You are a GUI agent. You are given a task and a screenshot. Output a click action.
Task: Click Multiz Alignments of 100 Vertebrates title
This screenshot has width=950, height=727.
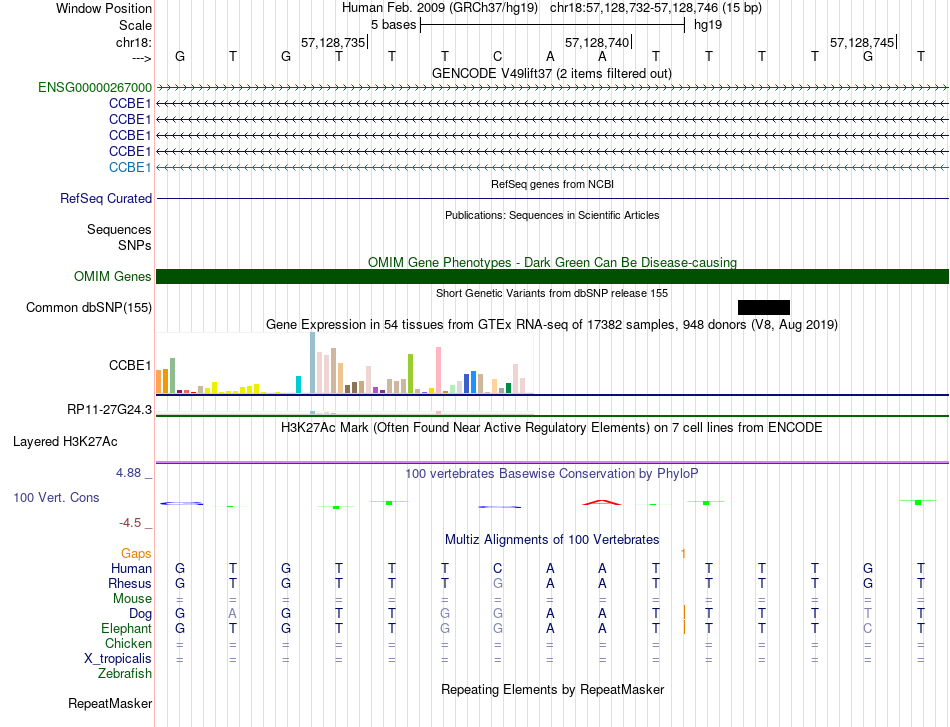(552, 539)
